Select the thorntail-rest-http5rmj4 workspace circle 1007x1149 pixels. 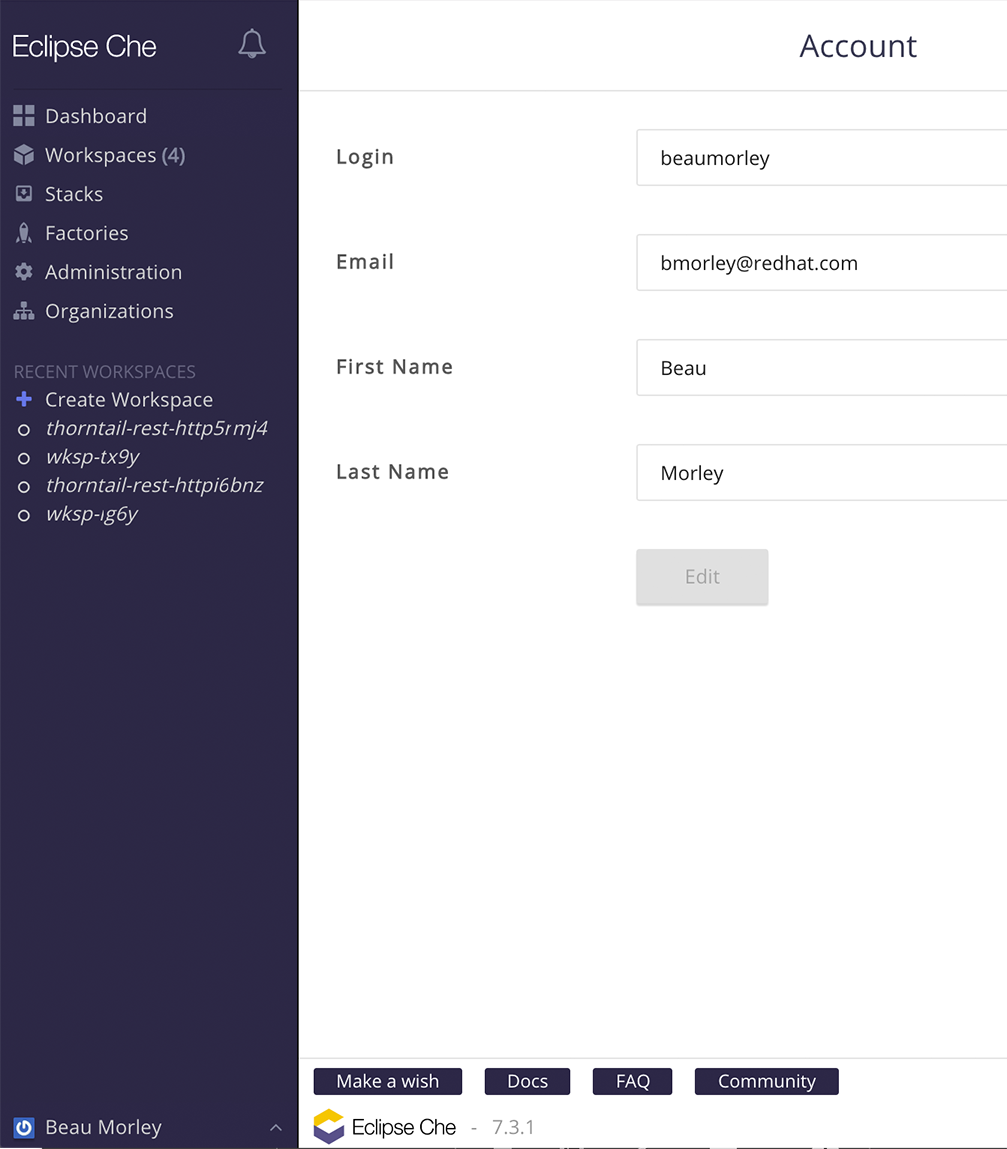tap(23, 428)
